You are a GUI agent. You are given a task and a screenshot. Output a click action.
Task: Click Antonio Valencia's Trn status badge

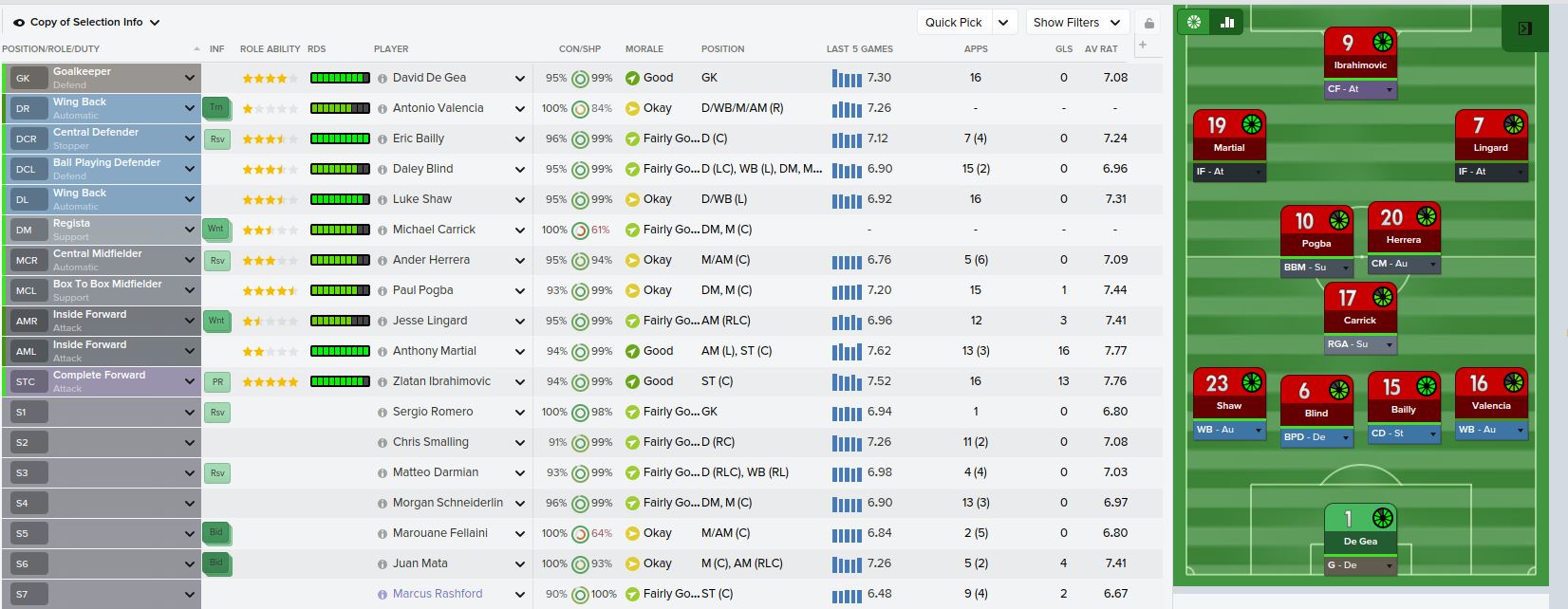(x=216, y=108)
